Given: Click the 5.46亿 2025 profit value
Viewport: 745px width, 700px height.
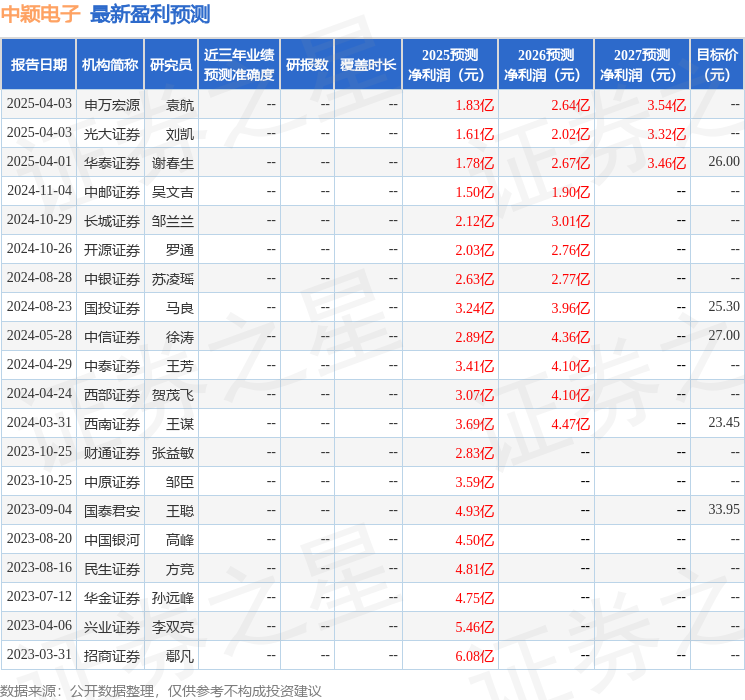Looking at the screenshot, I should coord(475,627).
